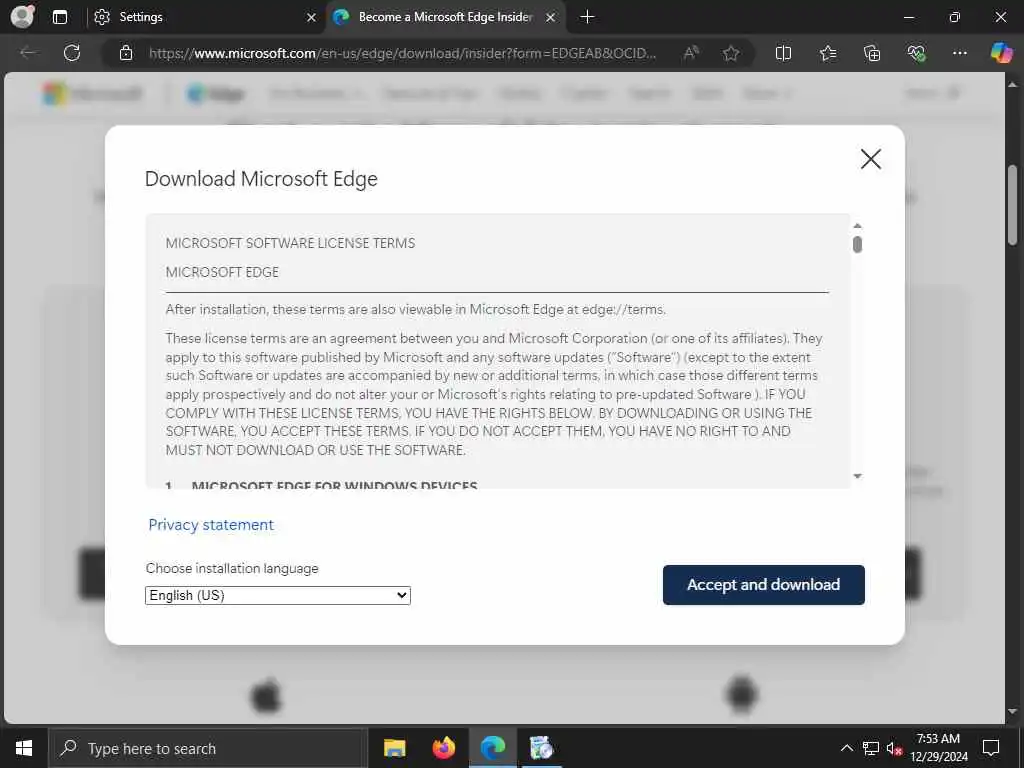Image resolution: width=1024 pixels, height=768 pixels.
Task: Close the Edge Insider tab
Action: click(551, 18)
